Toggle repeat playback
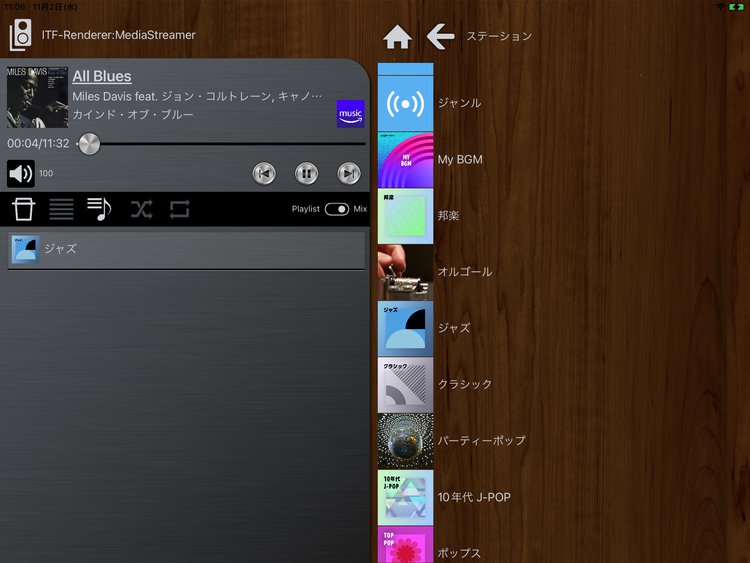750x563 pixels. click(x=179, y=209)
